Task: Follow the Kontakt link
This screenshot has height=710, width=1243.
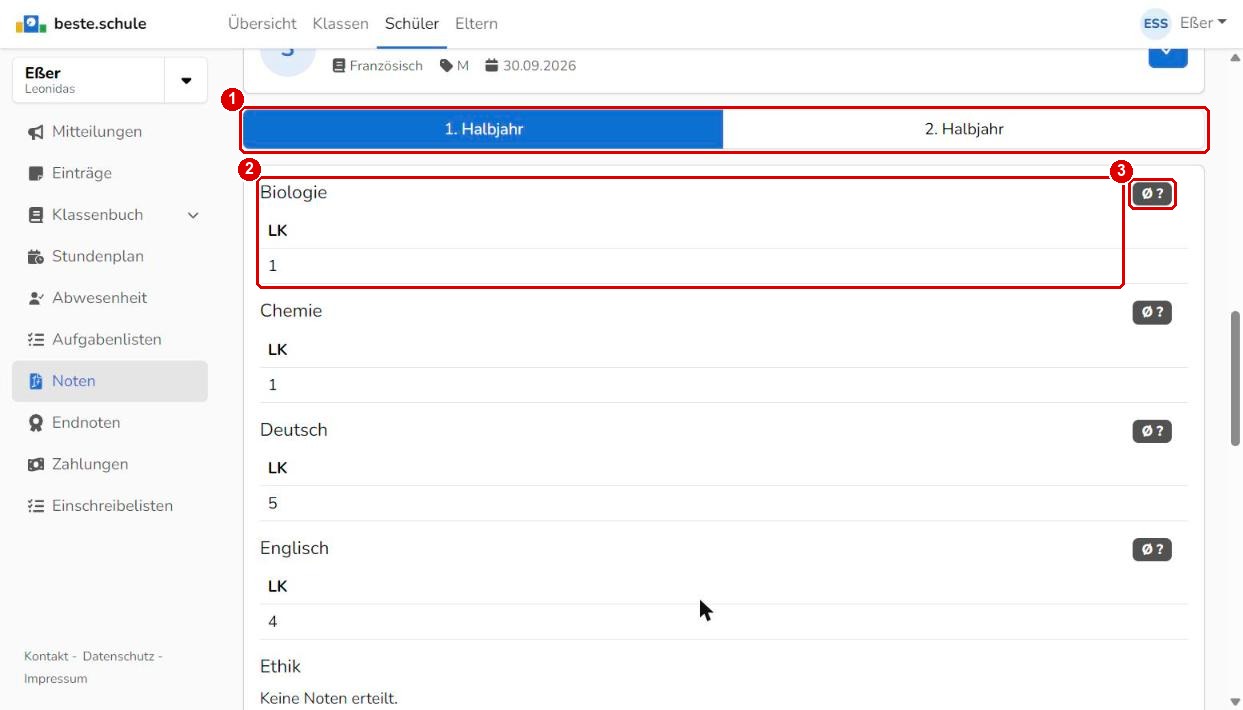Action: [x=46, y=656]
